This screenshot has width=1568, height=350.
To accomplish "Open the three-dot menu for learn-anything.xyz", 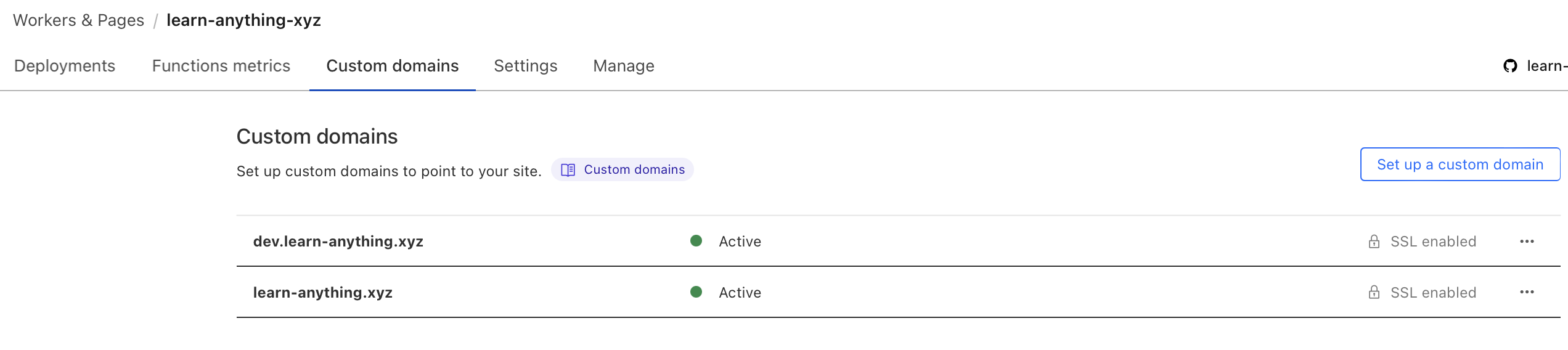I will click(1527, 293).
